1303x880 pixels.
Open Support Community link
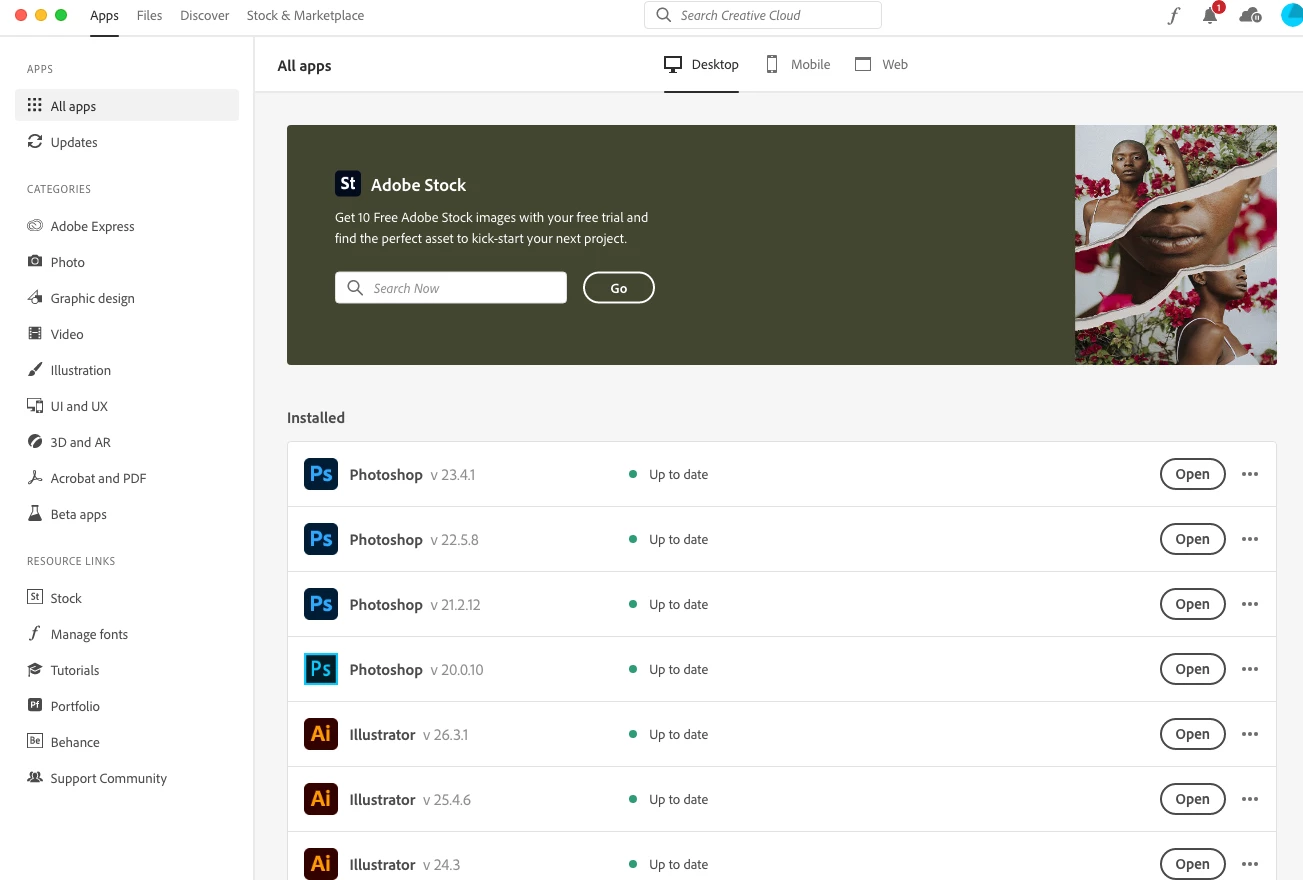point(127,778)
